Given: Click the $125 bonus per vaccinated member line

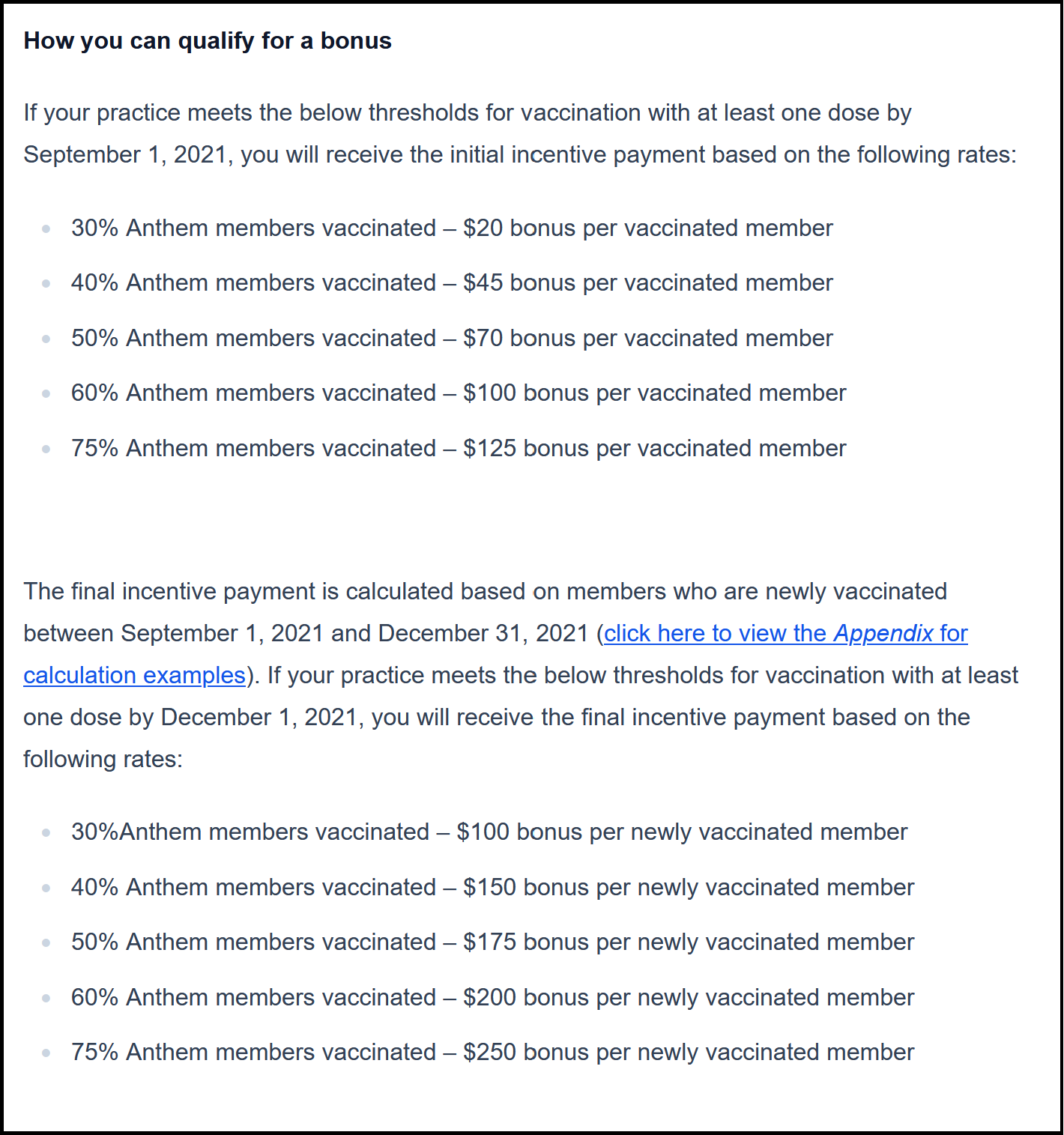Looking at the screenshot, I should pyautogui.click(x=458, y=448).
